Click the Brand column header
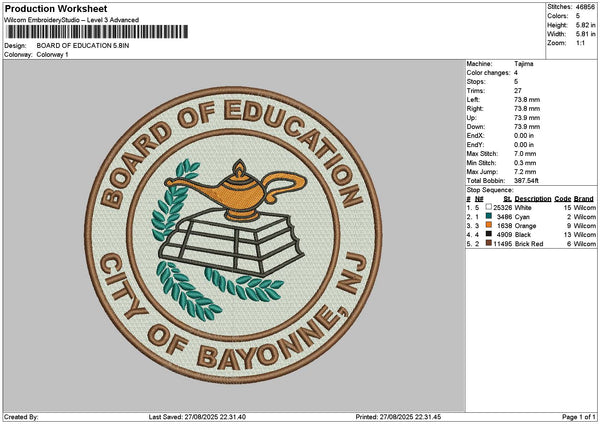 click(584, 198)
